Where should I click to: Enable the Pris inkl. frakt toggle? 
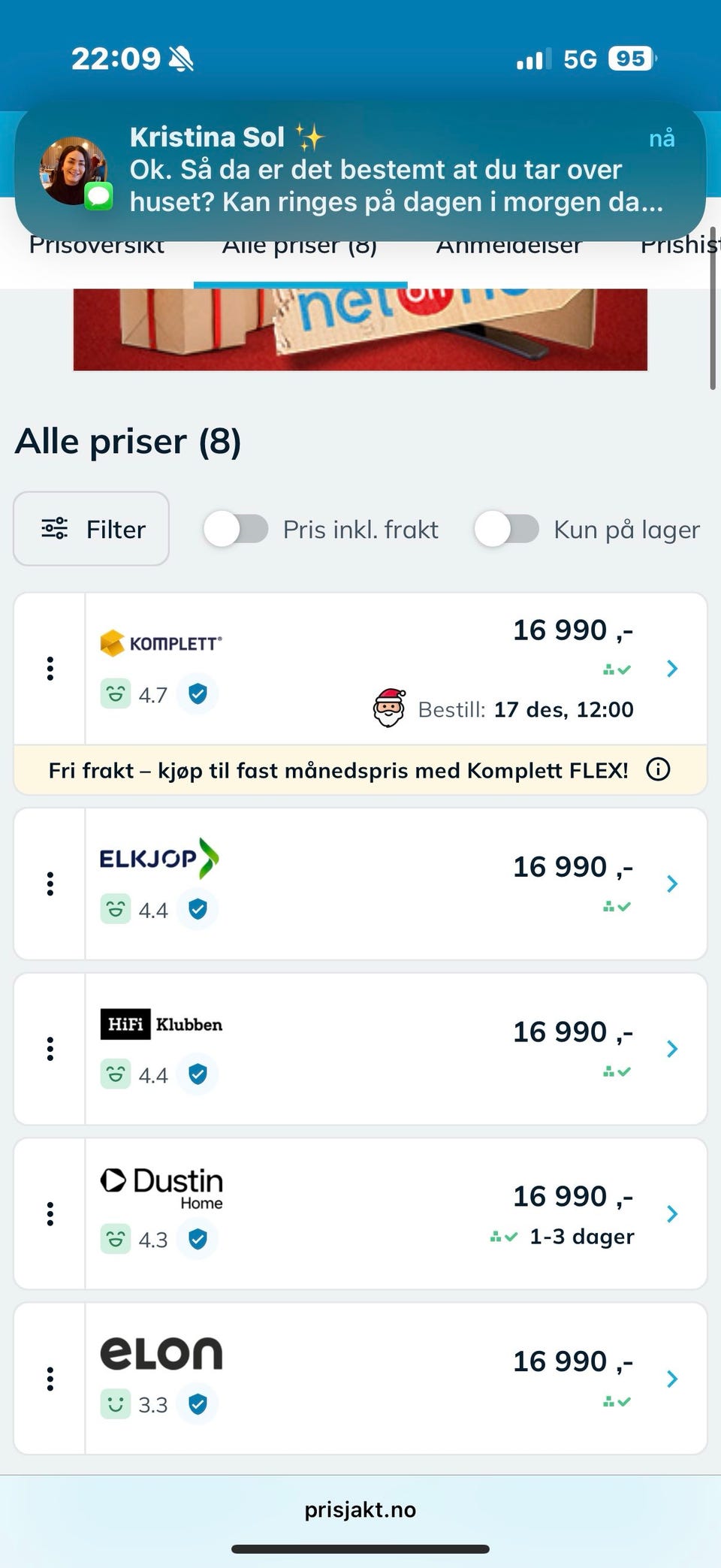[x=236, y=529]
